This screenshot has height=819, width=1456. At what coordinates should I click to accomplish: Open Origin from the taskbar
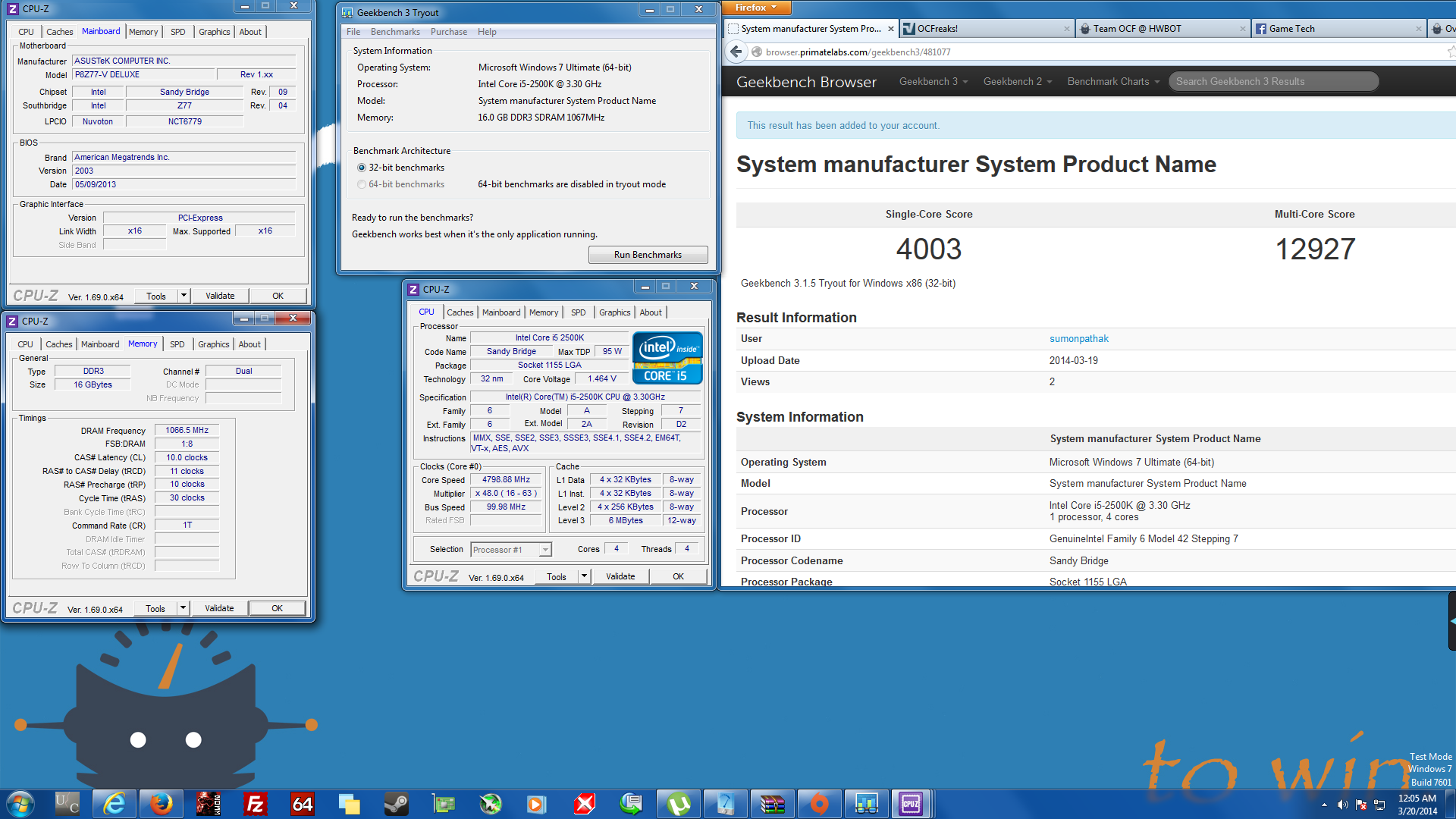click(820, 804)
